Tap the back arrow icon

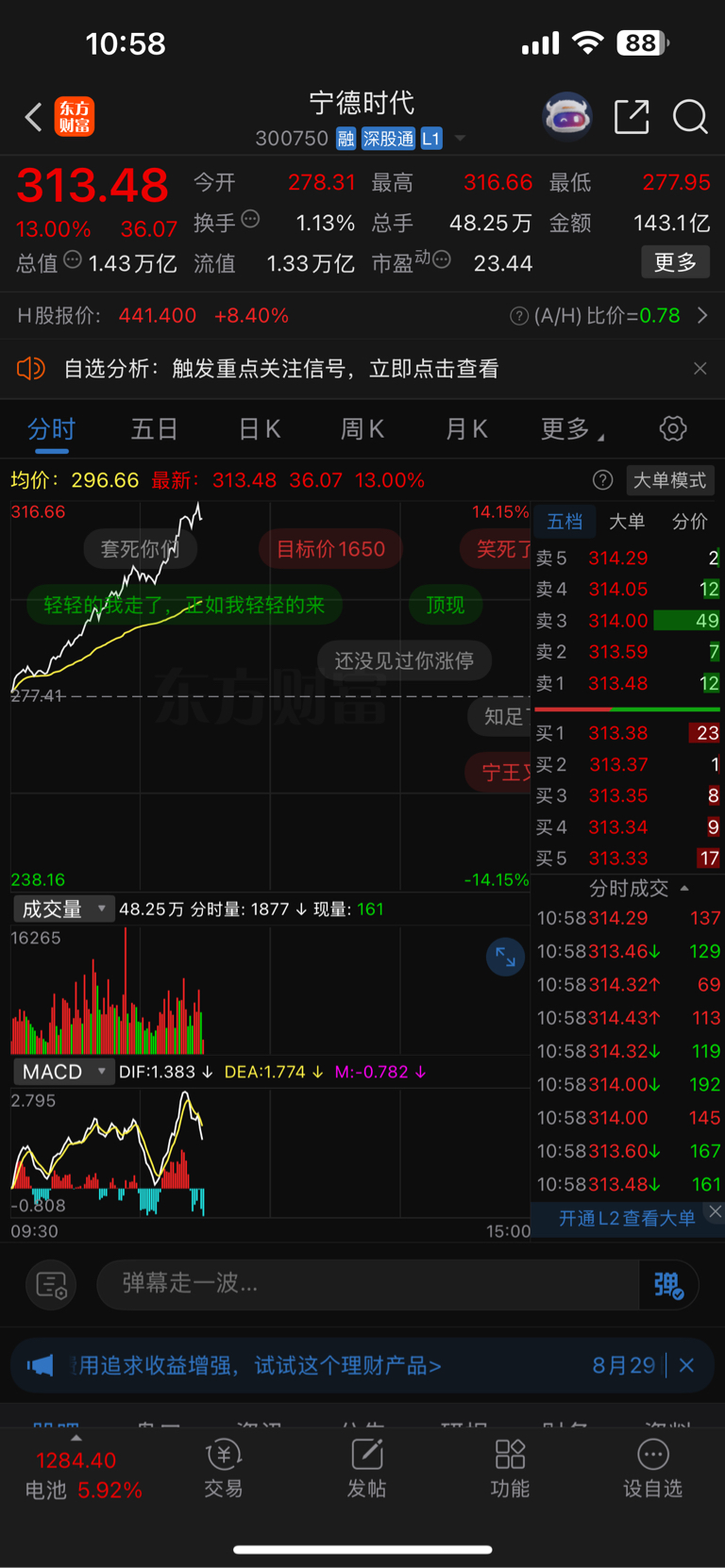tap(33, 117)
